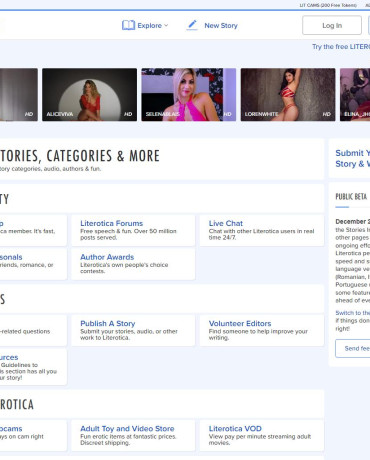
Task: Click the 'Free speech & fun' forums description
Action: pyautogui.click(x=128, y=234)
